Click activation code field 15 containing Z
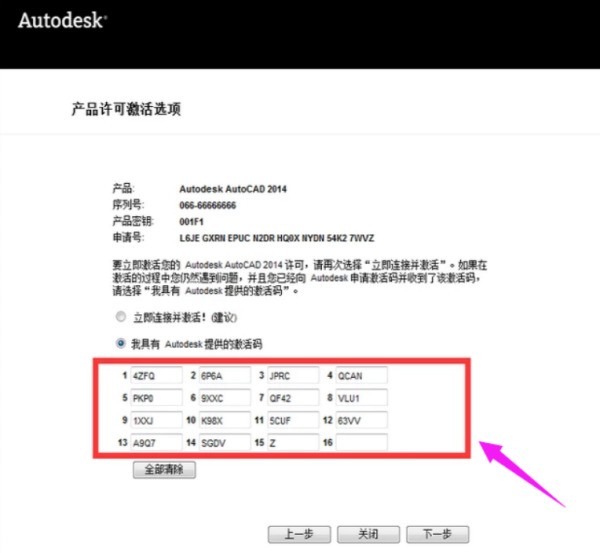 [293, 443]
